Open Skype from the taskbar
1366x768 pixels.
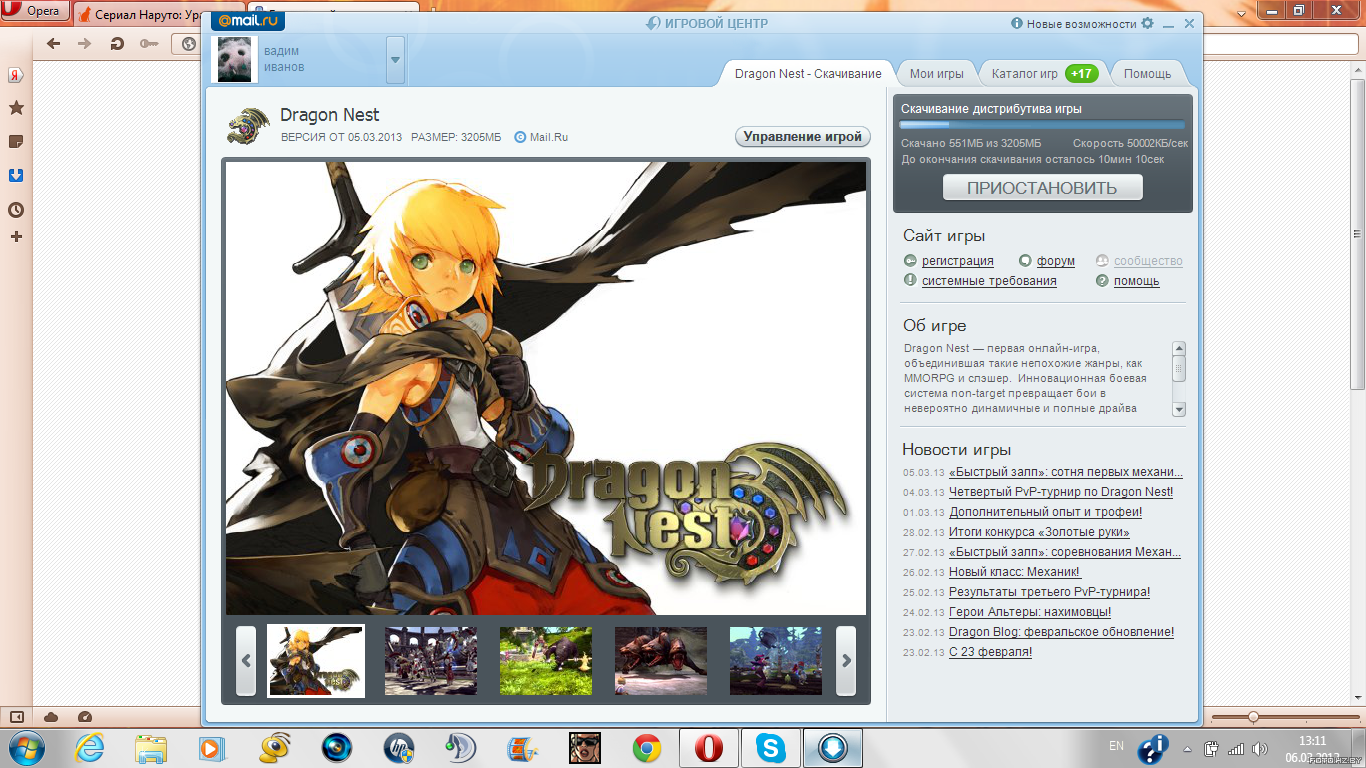[x=771, y=747]
